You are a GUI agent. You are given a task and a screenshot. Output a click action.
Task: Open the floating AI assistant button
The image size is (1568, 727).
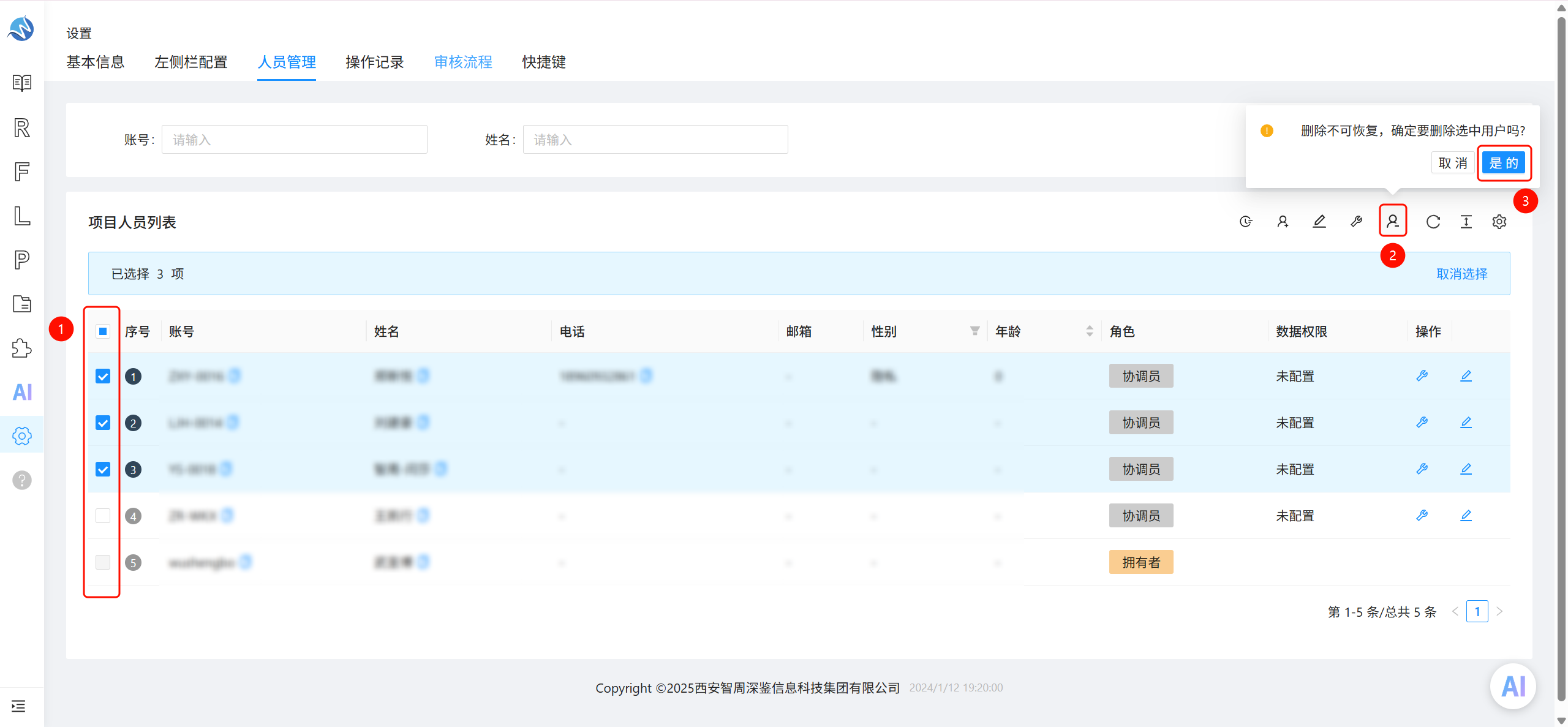click(x=1513, y=686)
